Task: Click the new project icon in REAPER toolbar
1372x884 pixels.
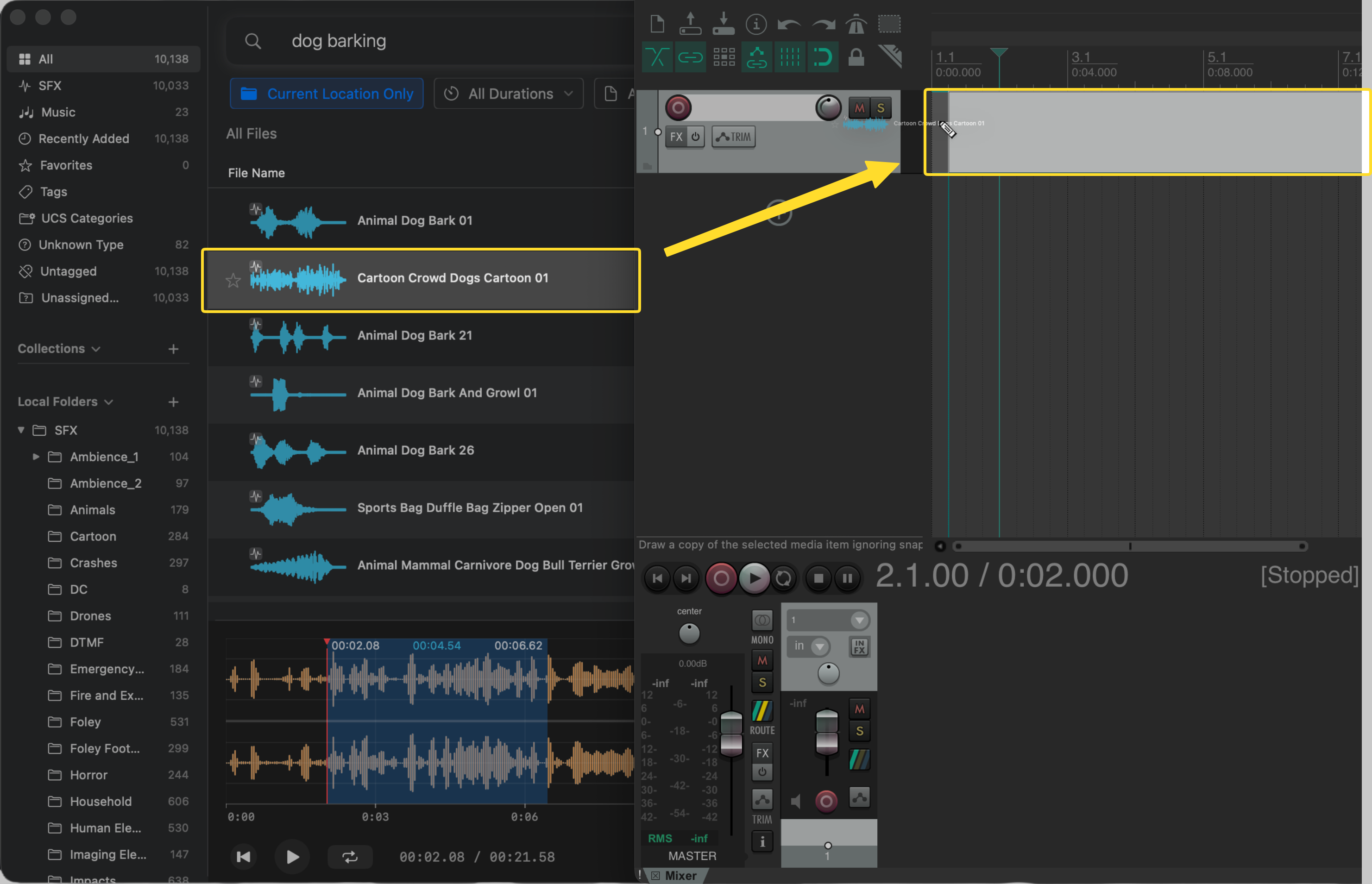Action: tap(657, 24)
